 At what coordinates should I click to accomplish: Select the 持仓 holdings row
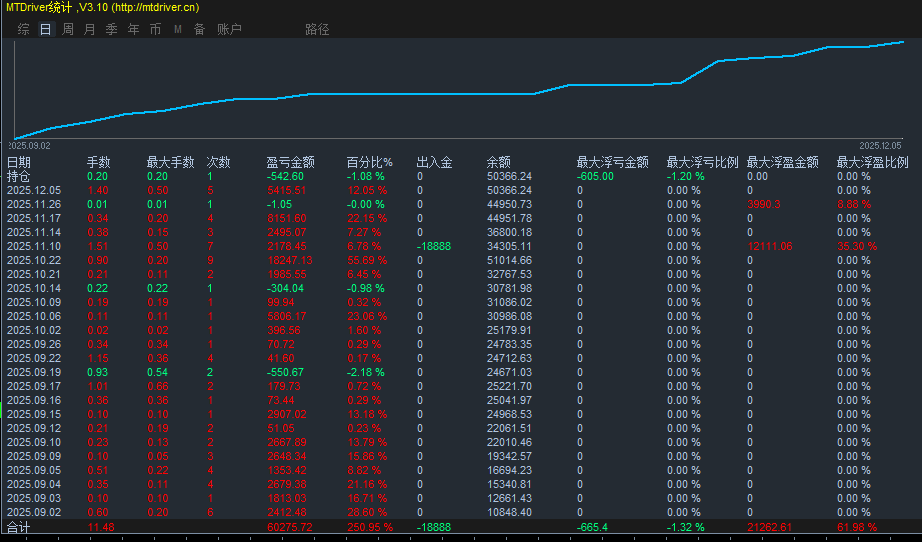tap(19, 176)
